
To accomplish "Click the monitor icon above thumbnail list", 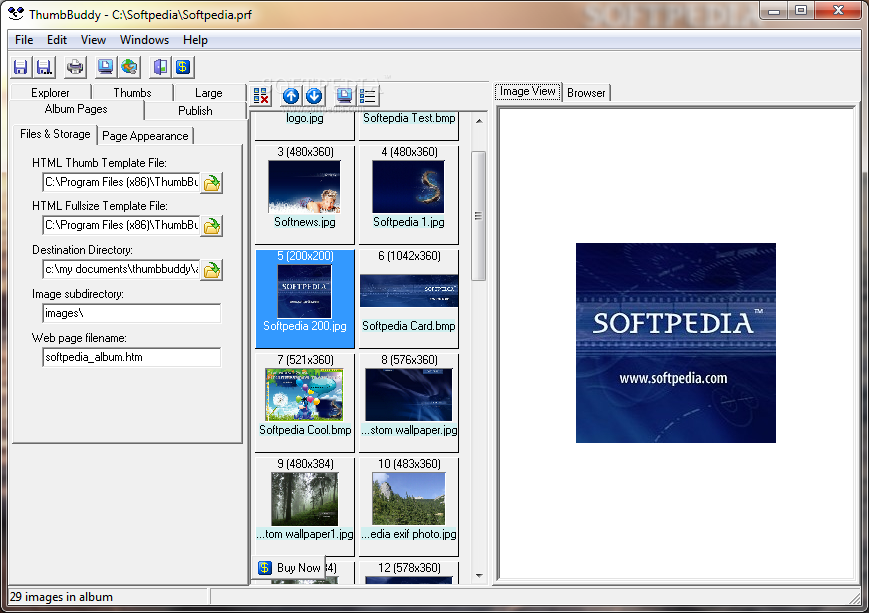I will click(344, 96).
